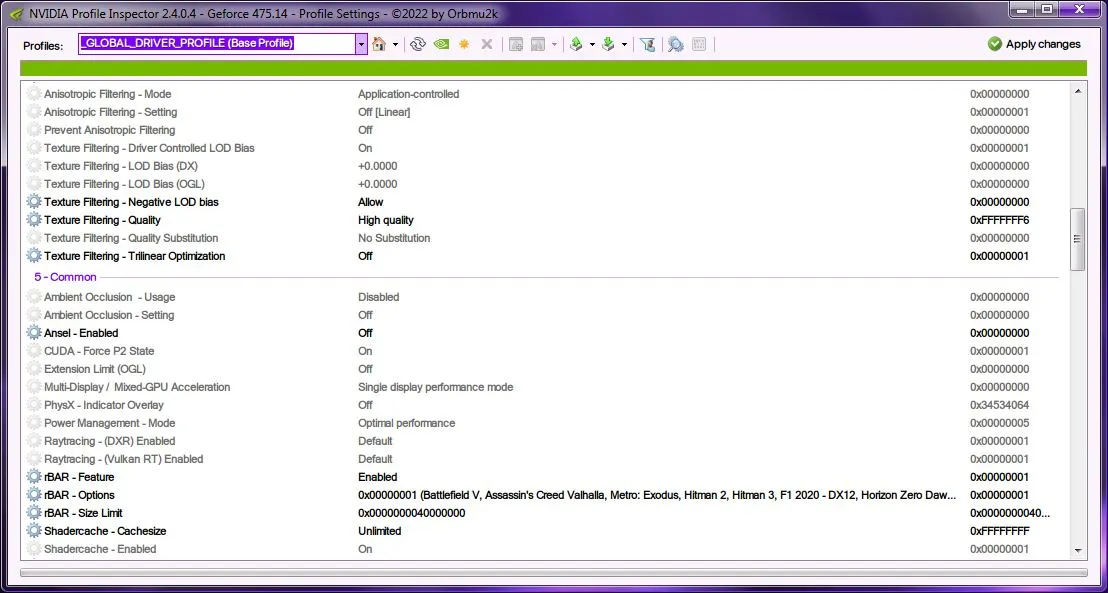This screenshot has height=593, width=1108.
Task: Click Apply changes button
Action: tap(1034, 44)
